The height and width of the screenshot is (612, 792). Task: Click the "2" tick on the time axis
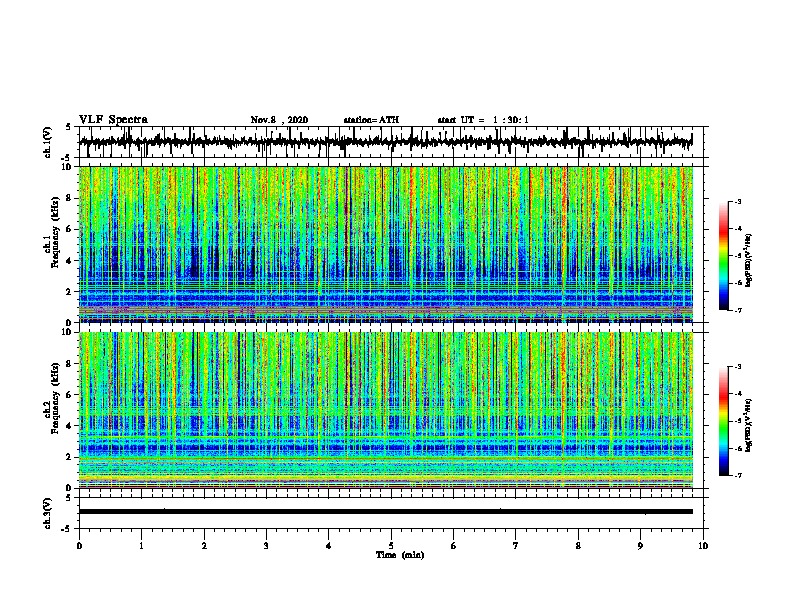tap(204, 546)
